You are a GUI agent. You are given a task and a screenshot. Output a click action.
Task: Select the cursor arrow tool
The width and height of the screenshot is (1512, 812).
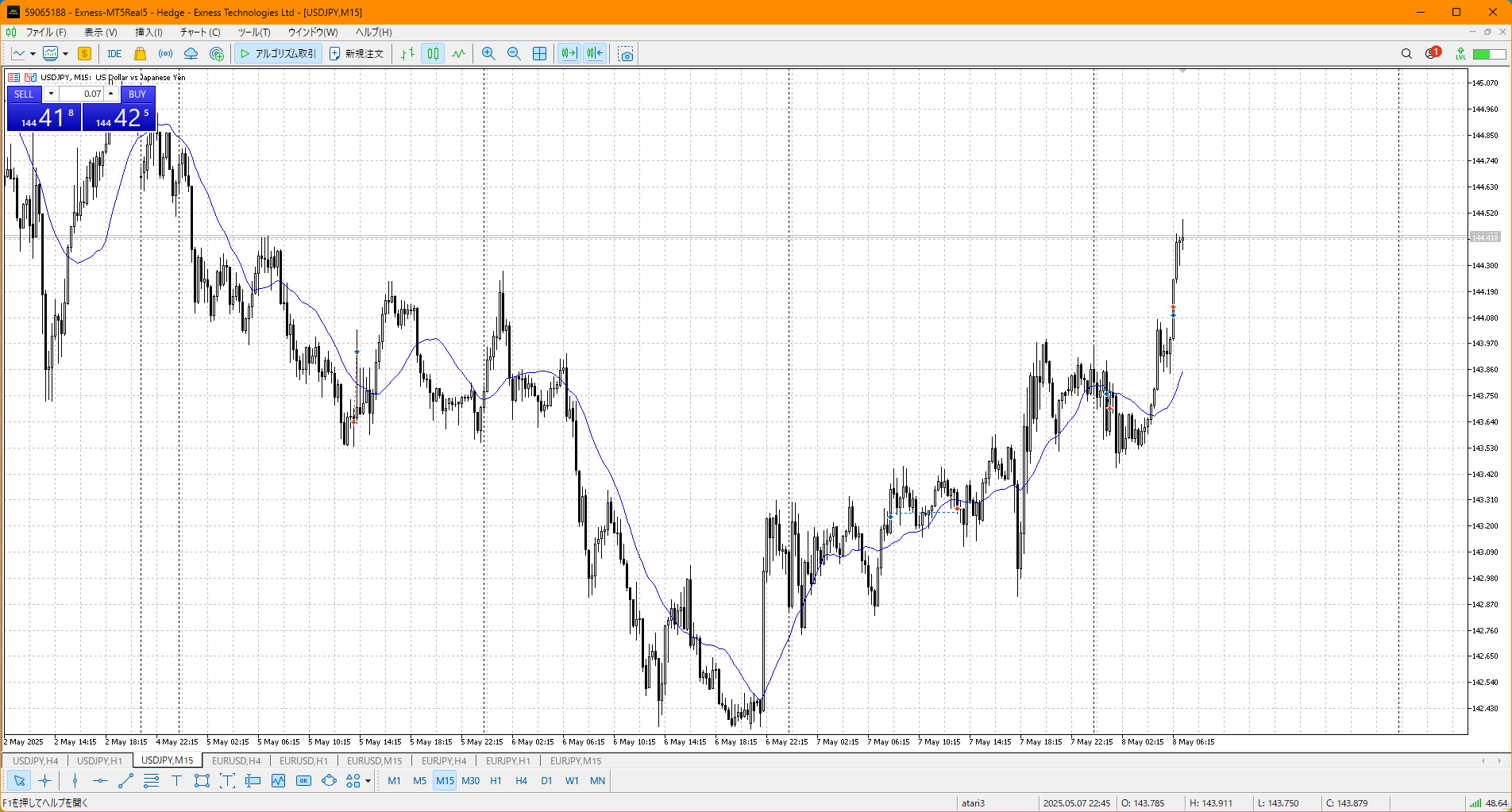point(20,781)
